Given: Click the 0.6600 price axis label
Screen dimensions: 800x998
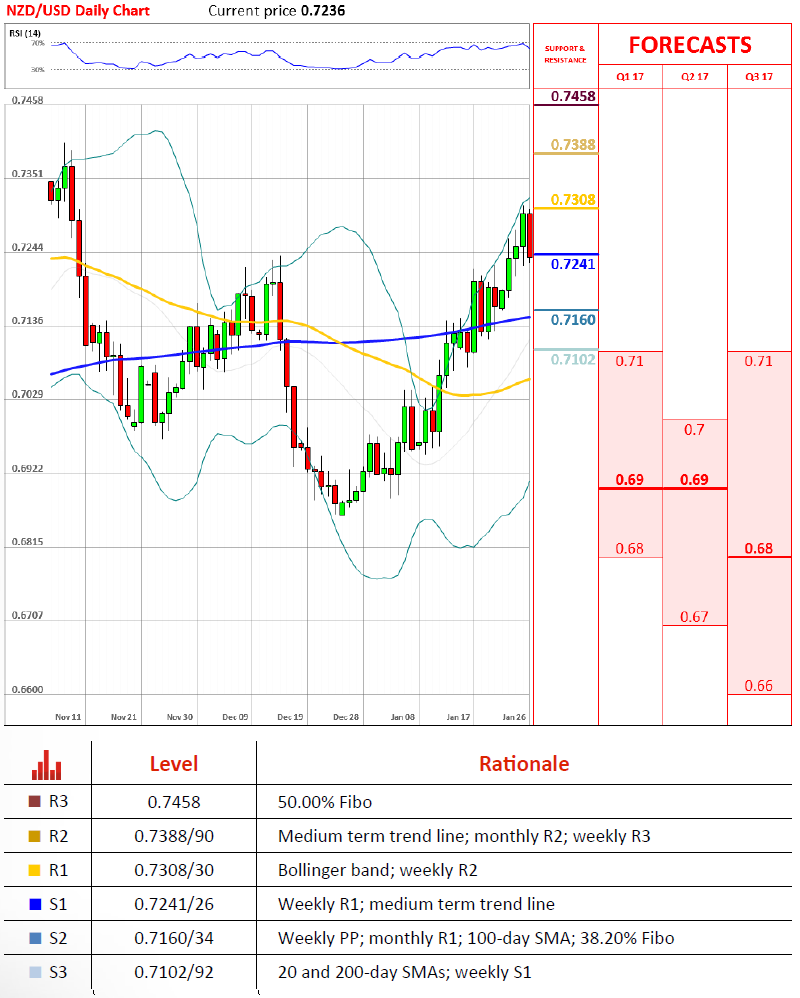Looking at the screenshot, I should (27, 690).
